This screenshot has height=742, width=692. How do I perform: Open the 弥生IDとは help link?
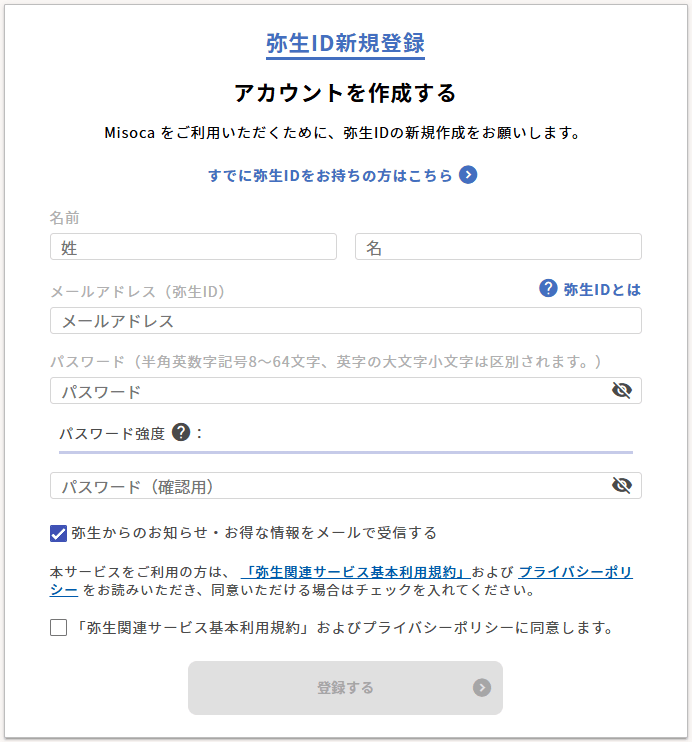pos(602,289)
